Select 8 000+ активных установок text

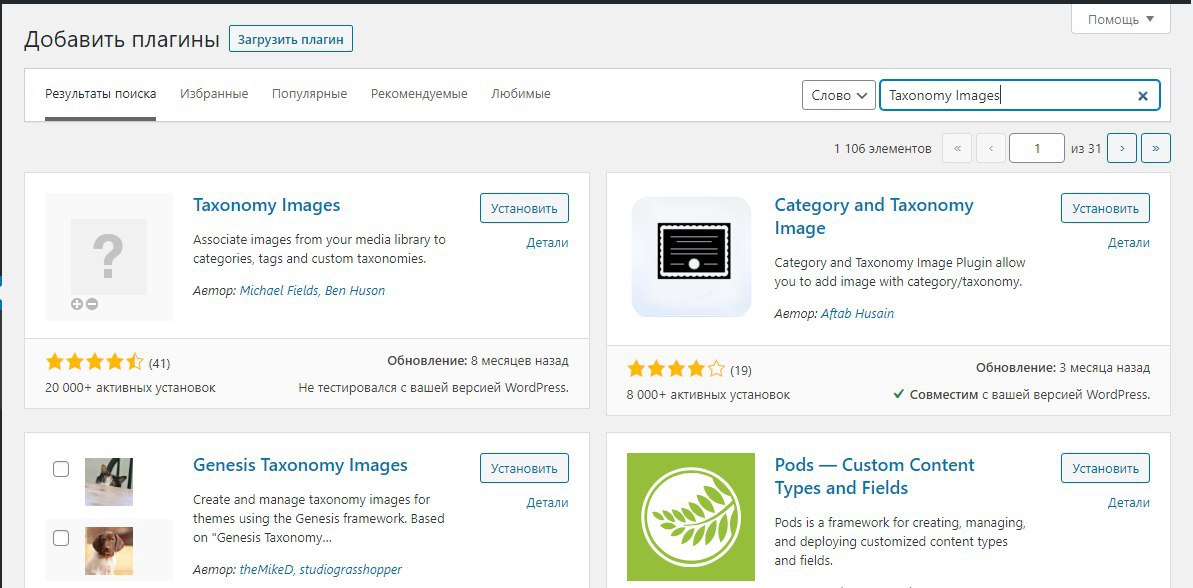point(708,396)
